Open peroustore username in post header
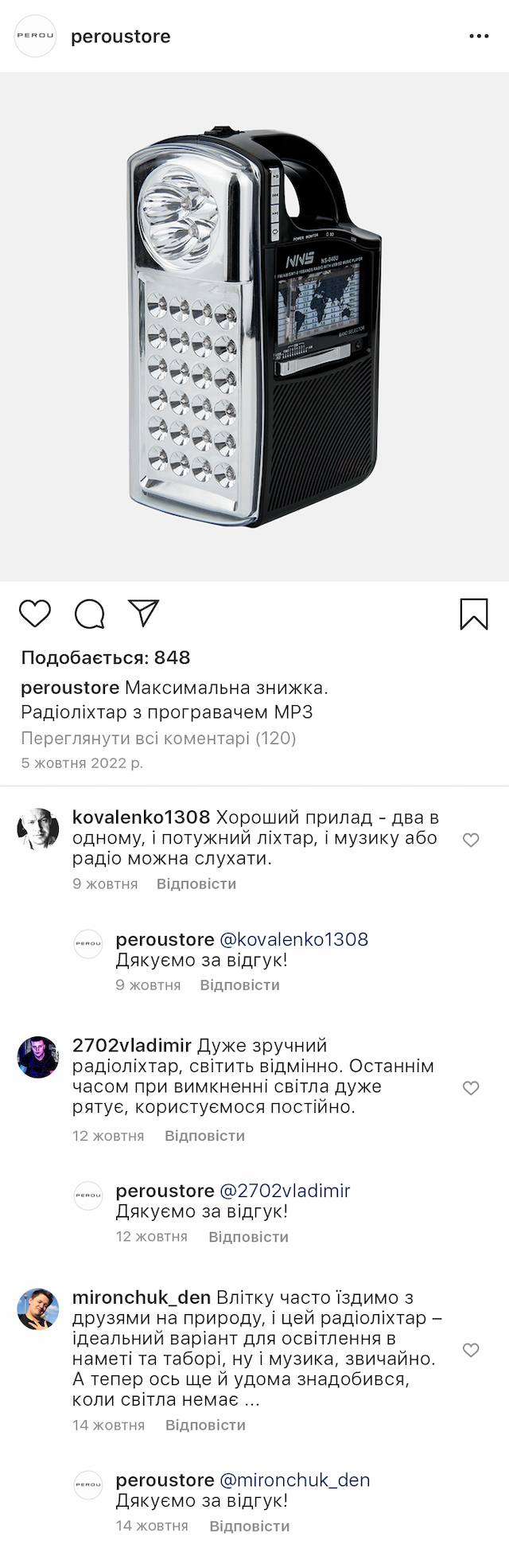 coord(121,37)
